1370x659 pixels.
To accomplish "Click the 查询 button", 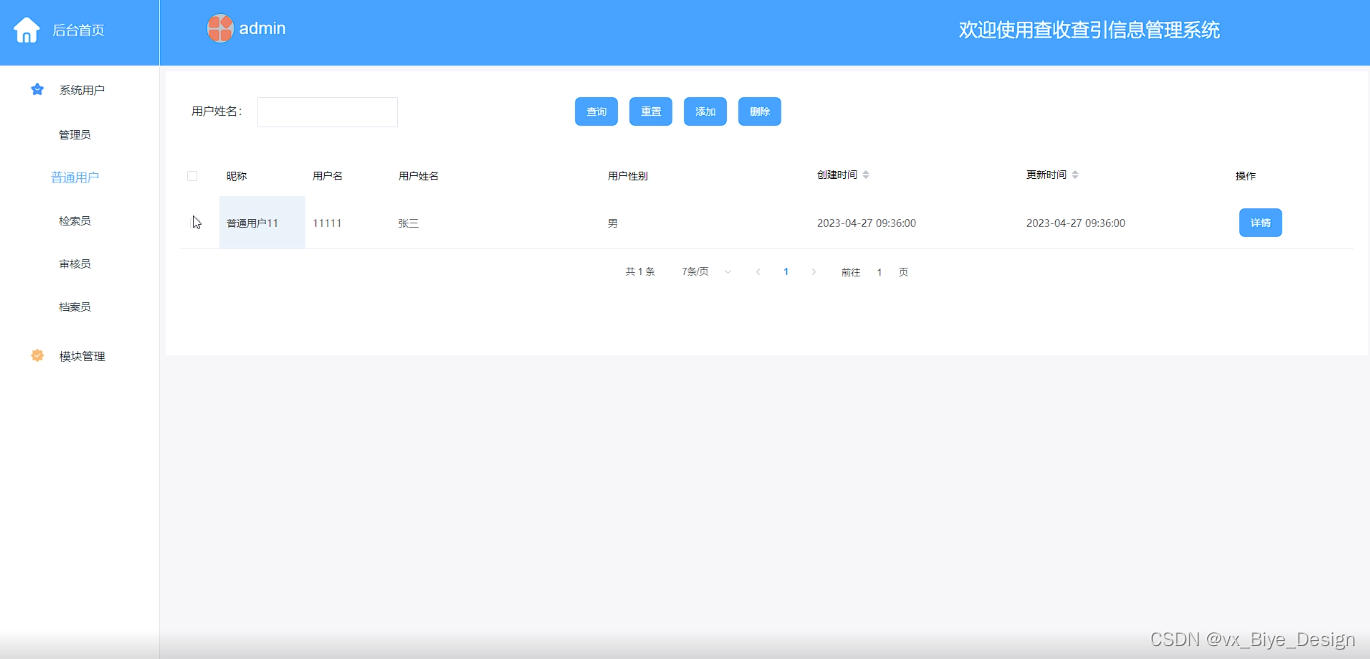I will click(596, 112).
